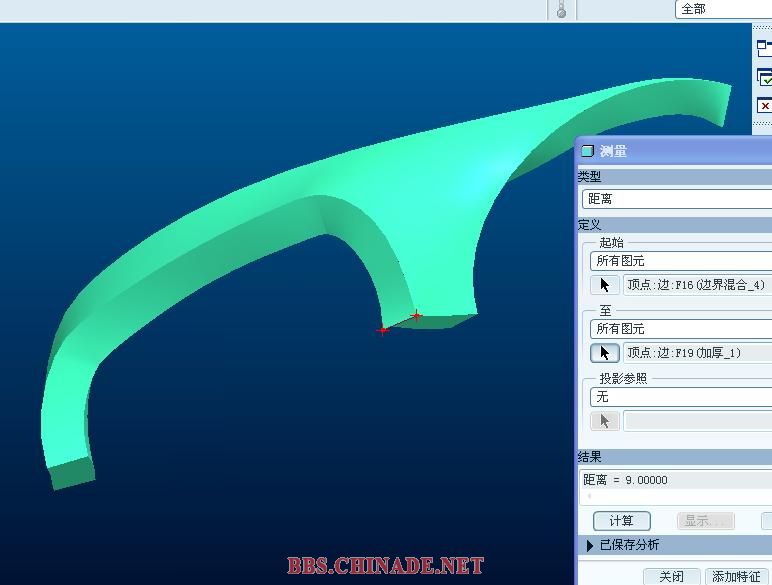Open the 全部 filter dropdown

pyautogui.click(x=724, y=9)
